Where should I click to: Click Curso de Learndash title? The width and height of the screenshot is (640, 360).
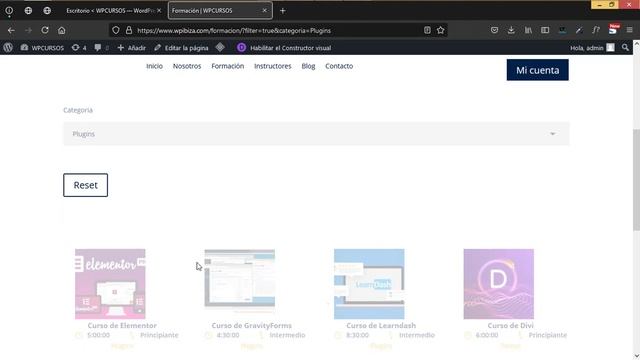point(381,325)
